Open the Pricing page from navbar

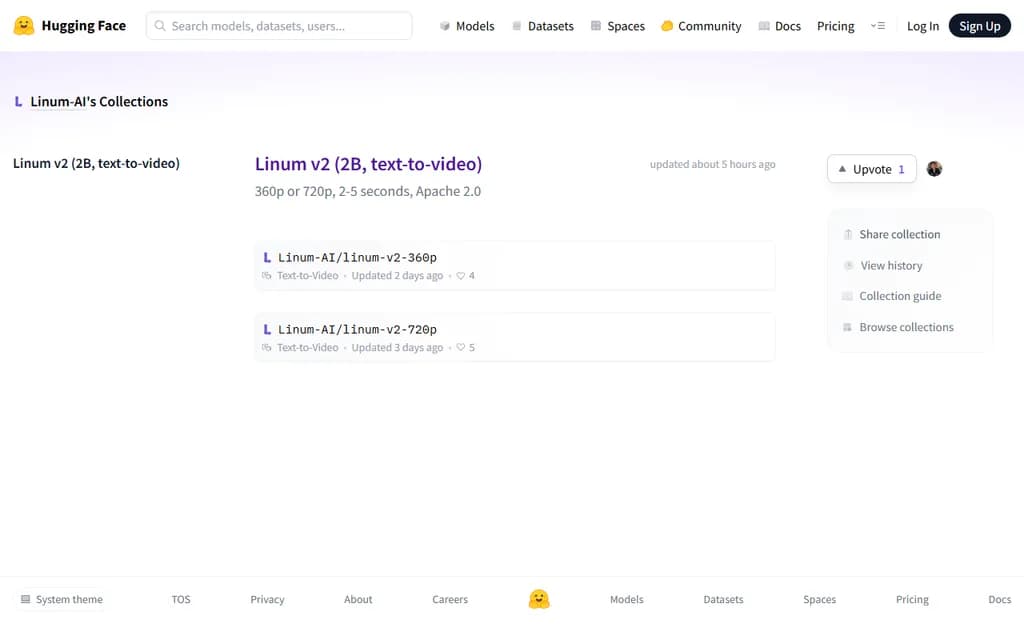click(x=835, y=25)
